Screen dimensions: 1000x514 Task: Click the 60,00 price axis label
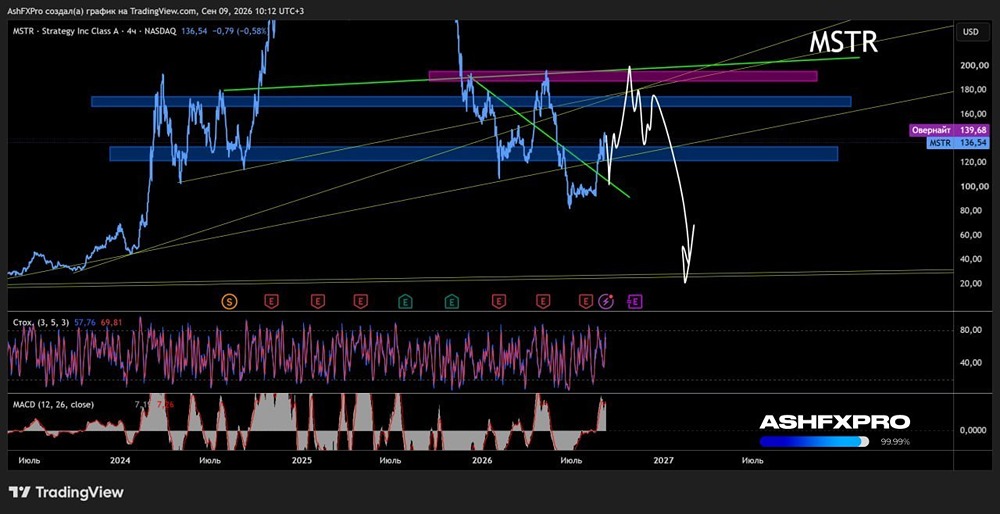pyautogui.click(x=973, y=235)
